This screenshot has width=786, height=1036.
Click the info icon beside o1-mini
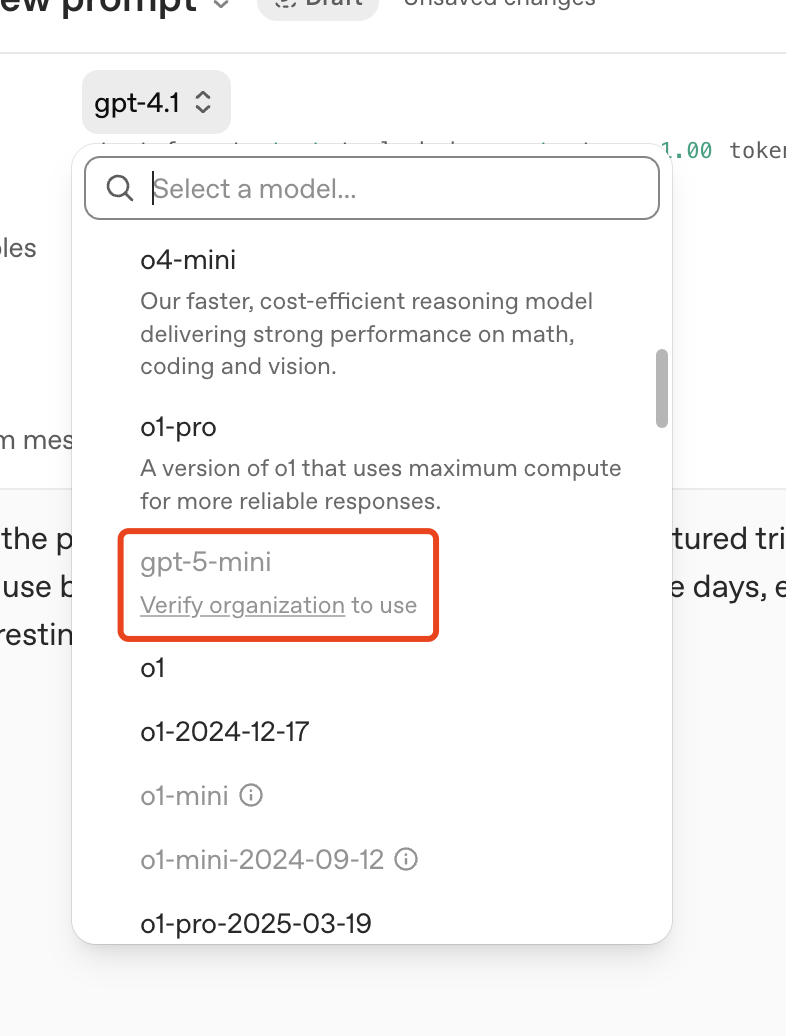(251, 795)
